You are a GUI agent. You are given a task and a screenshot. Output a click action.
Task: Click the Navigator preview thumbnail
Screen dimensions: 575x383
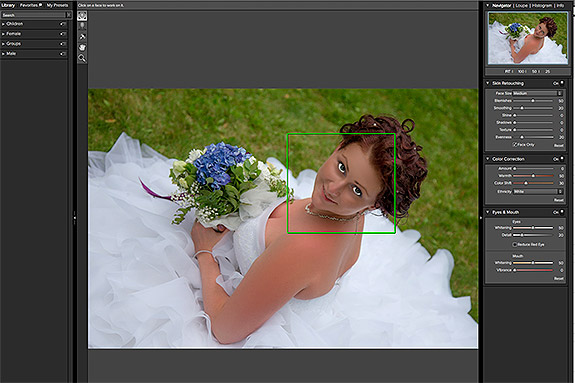[x=528, y=38]
